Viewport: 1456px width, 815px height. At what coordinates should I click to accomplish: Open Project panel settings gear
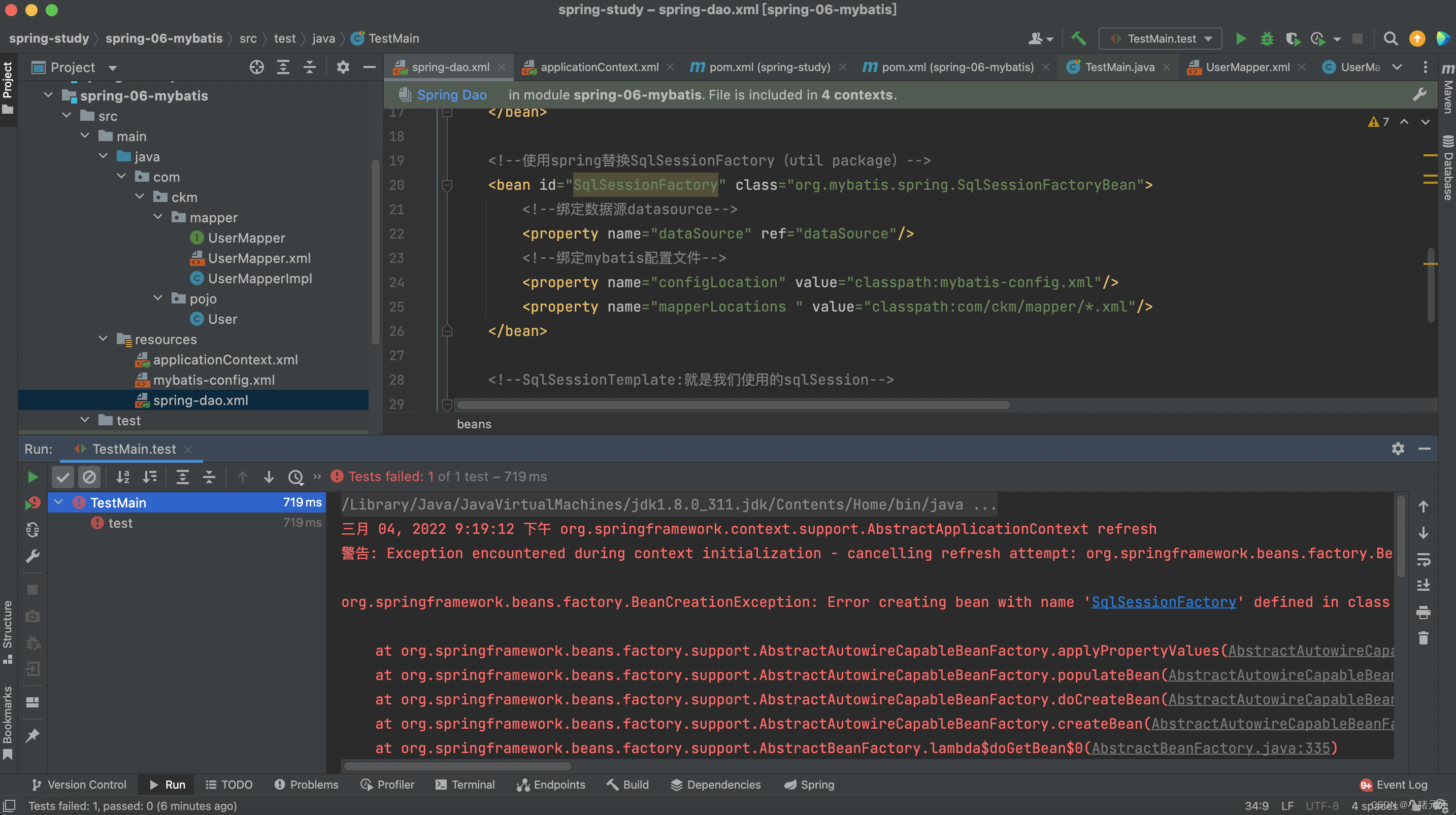pyautogui.click(x=343, y=67)
